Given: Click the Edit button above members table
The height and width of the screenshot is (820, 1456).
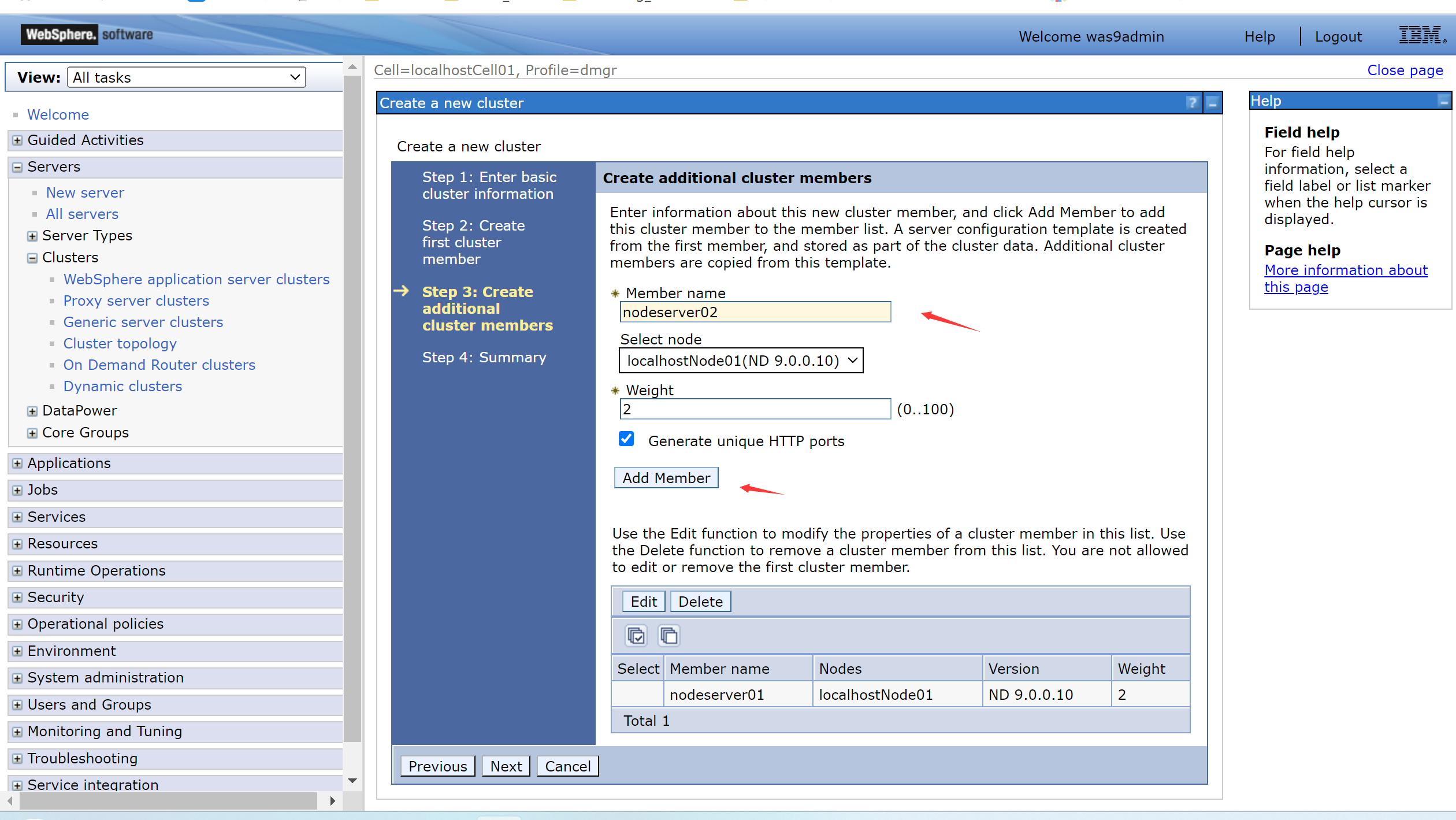Looking at the screenshot, I should point(644,602).
